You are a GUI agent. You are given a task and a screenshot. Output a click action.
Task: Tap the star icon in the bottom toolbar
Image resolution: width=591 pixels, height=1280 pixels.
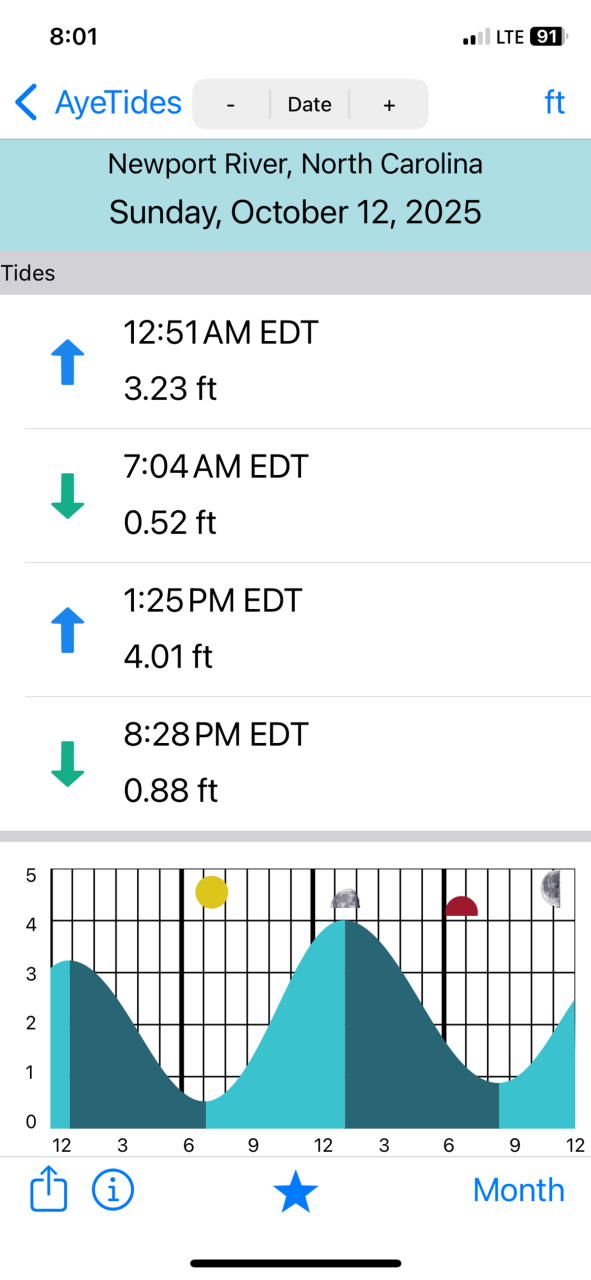click(x=295, y=1190)
